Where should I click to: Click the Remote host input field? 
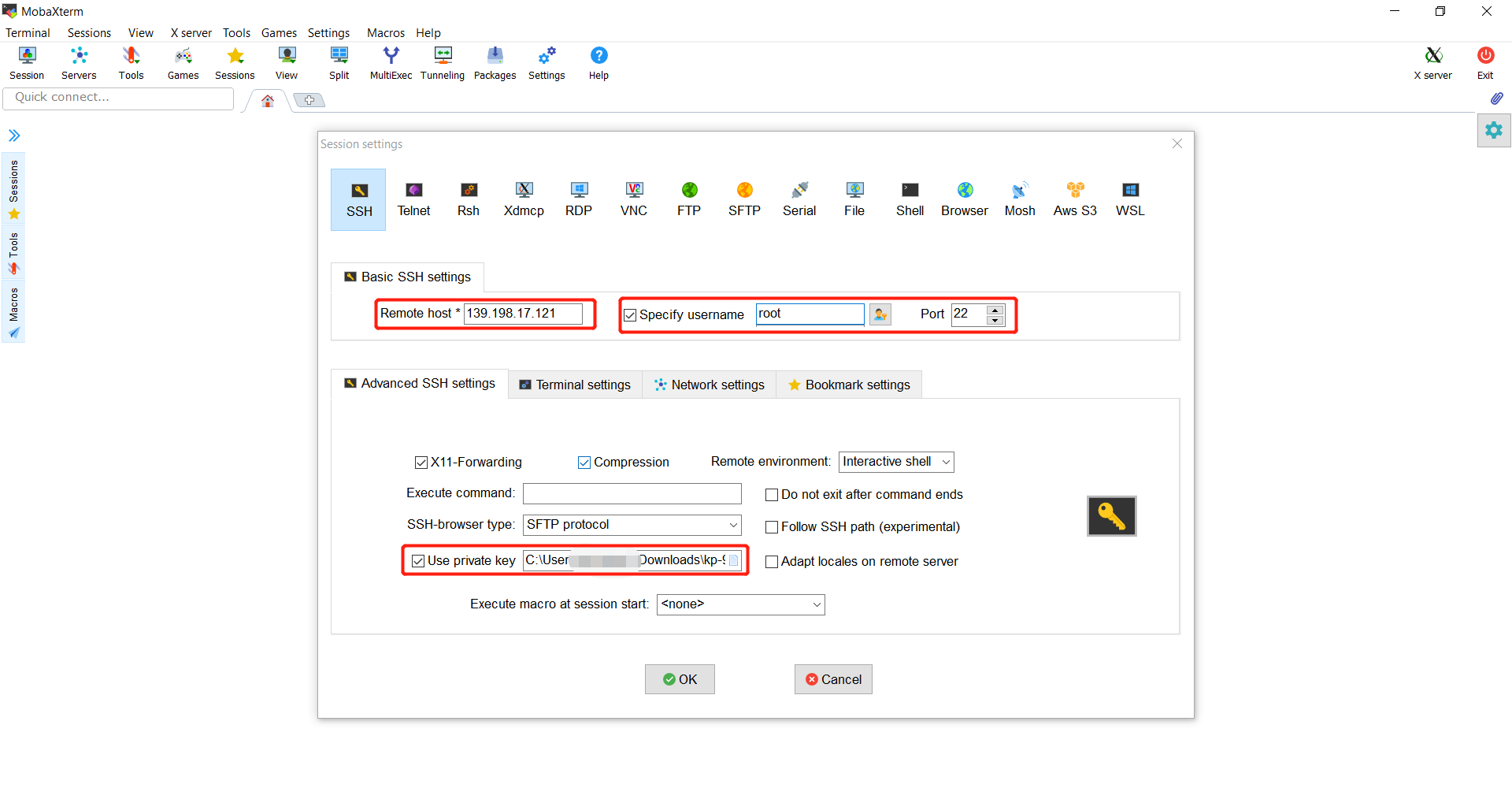coord(523,314)
